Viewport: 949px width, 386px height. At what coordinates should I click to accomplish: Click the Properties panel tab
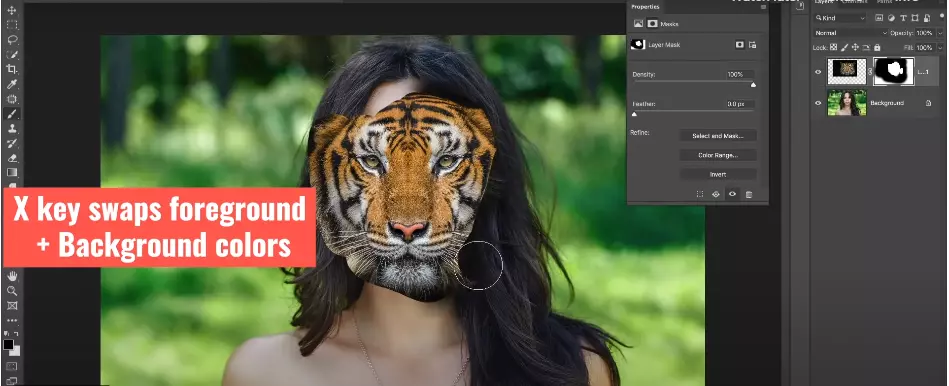[645, 7]
